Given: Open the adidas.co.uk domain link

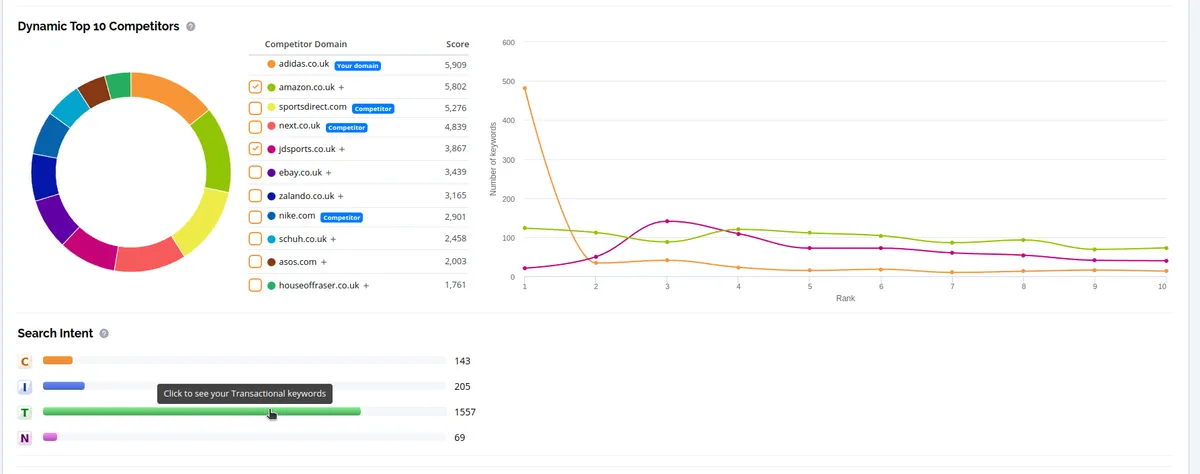Looking at the screenshot, I should 303,65.
